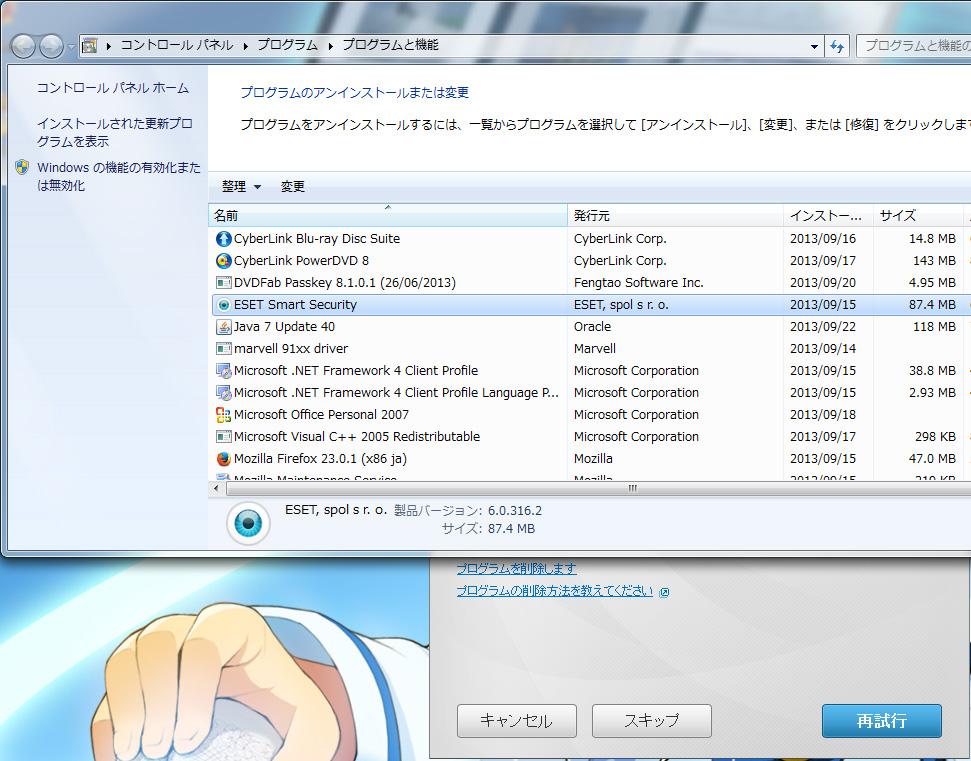Click Marvell publisher cell

(594, 349)
